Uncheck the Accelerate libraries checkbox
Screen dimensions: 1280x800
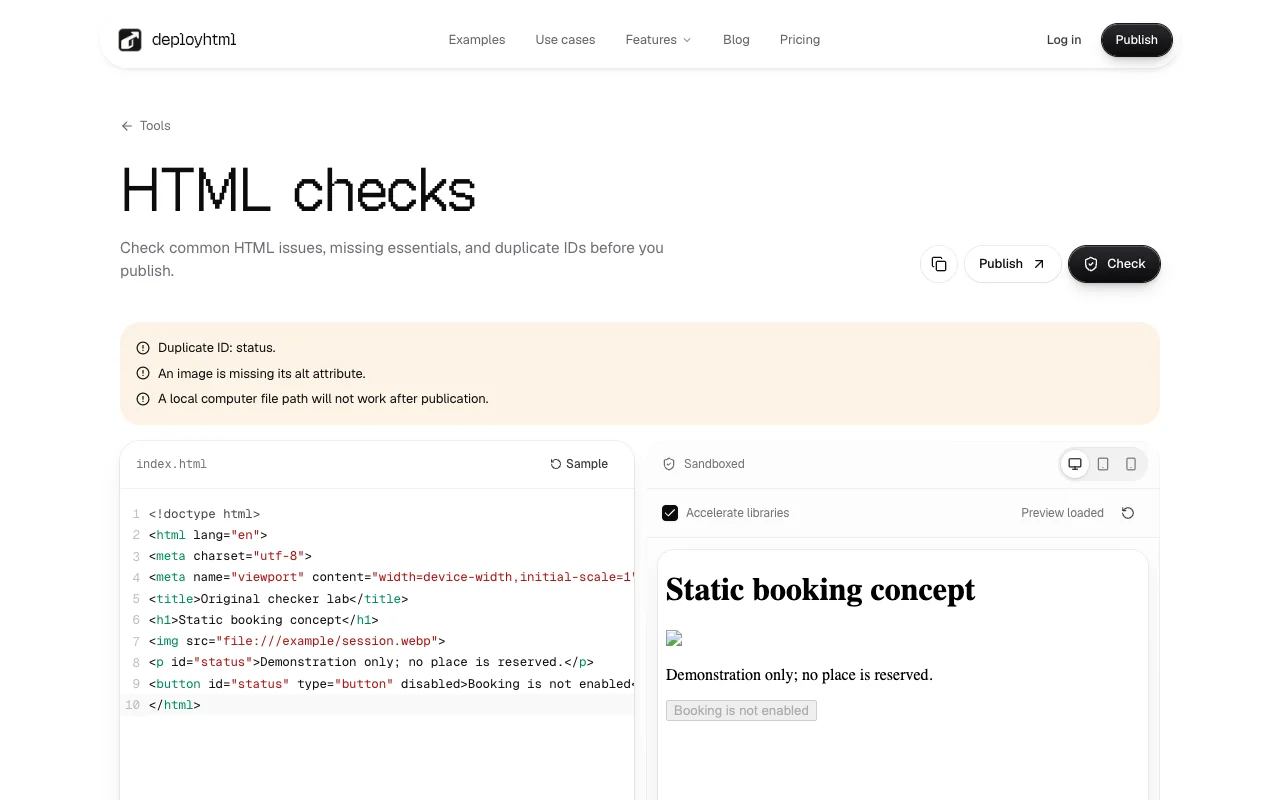click(x=670, y=513)
